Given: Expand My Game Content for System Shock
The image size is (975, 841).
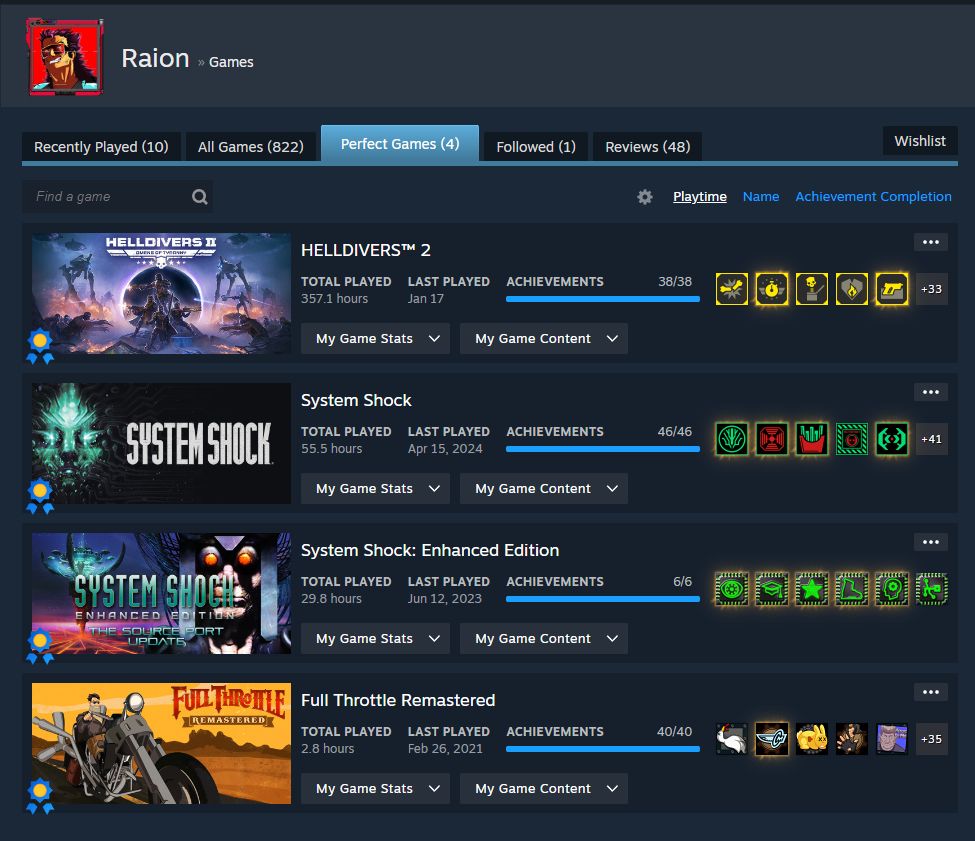Looking at the screenshot, I should (x=543, y=489).
